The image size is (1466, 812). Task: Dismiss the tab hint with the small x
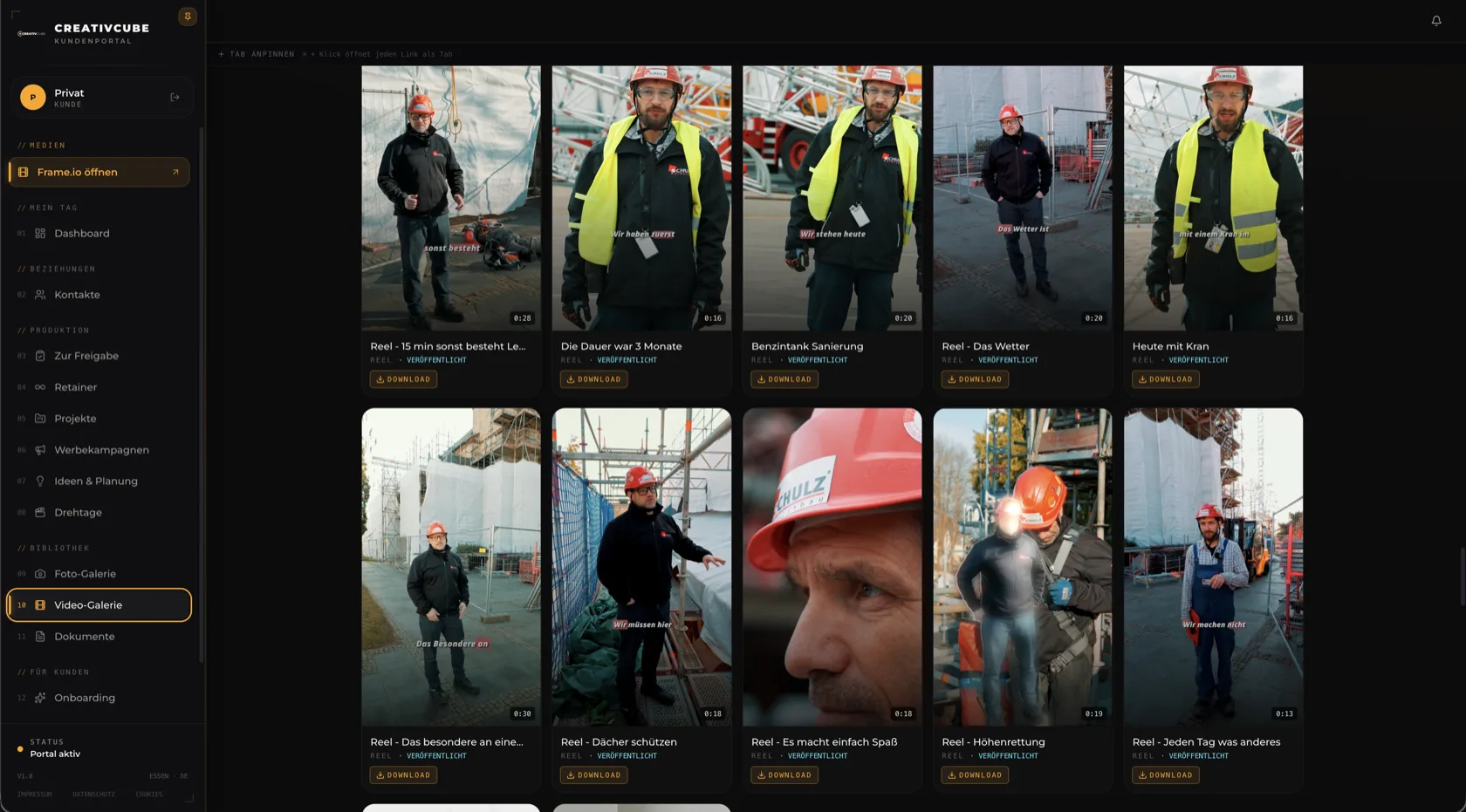[305, 54]
